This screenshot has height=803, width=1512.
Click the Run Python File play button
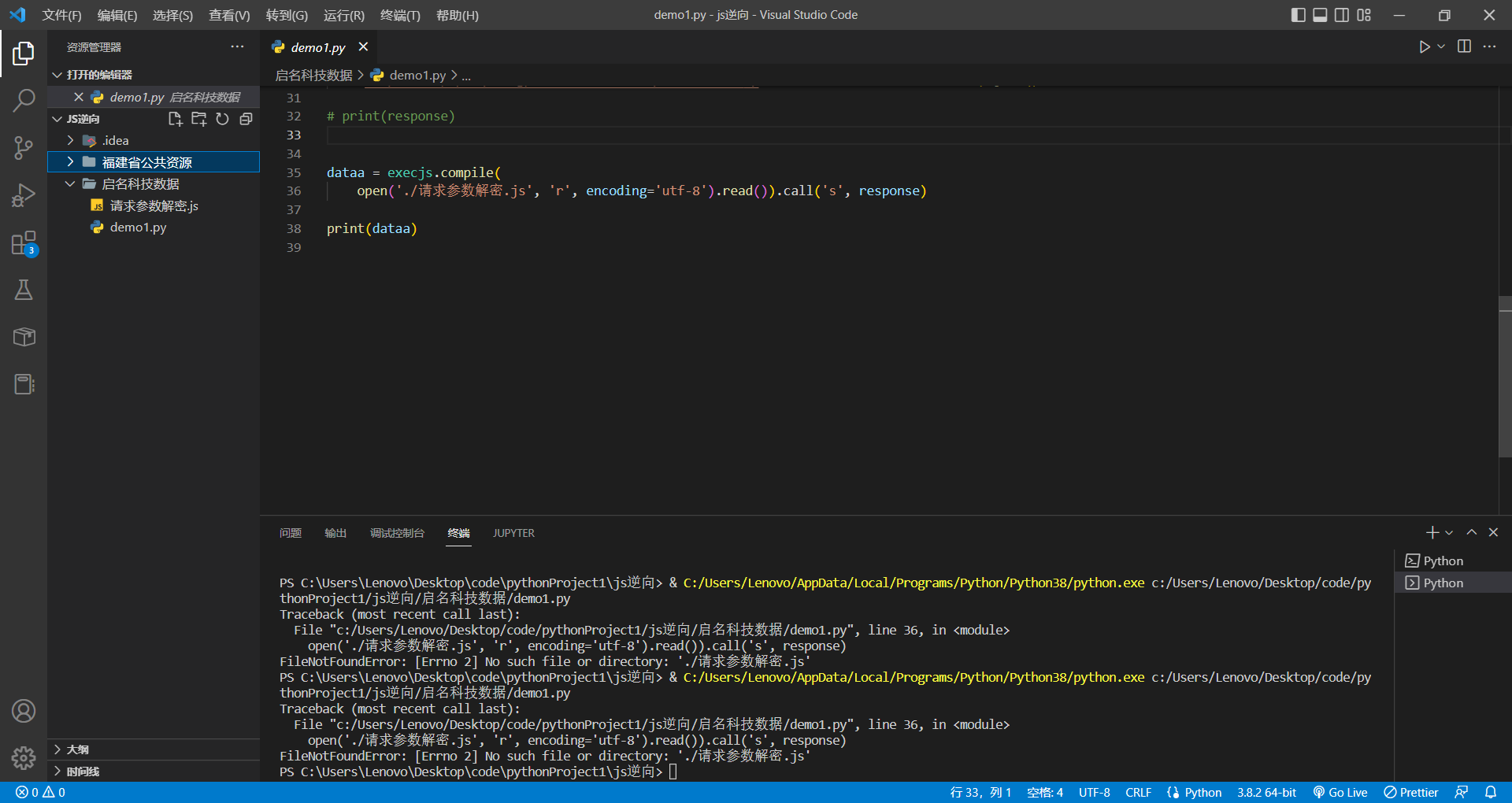[1424, 47]
